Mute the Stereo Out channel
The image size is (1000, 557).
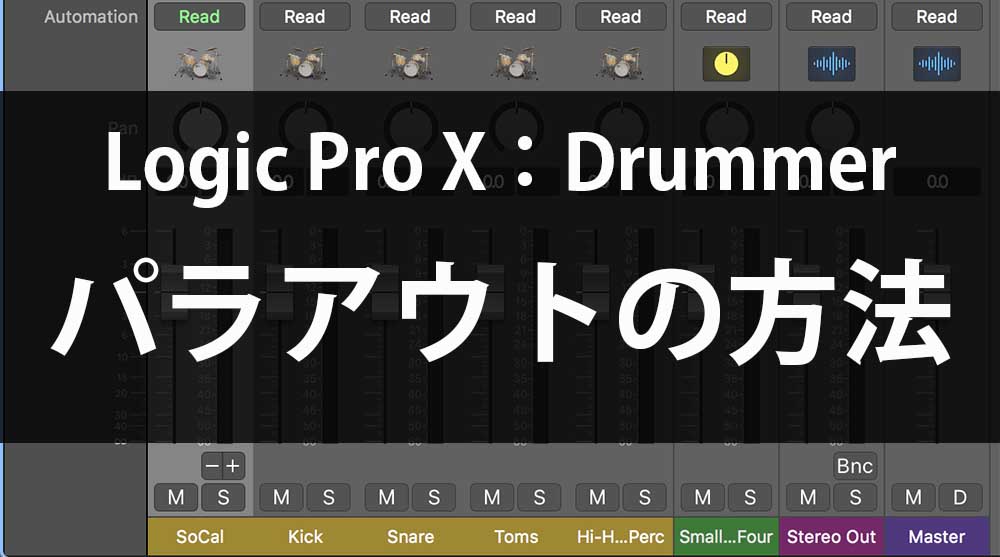tap(808, 497)
